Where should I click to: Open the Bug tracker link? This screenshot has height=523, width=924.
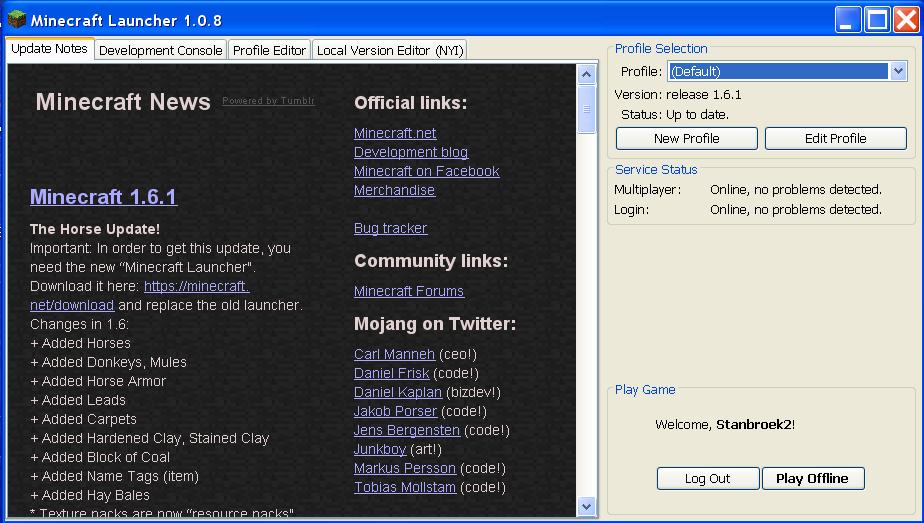(x=390, y=228)
